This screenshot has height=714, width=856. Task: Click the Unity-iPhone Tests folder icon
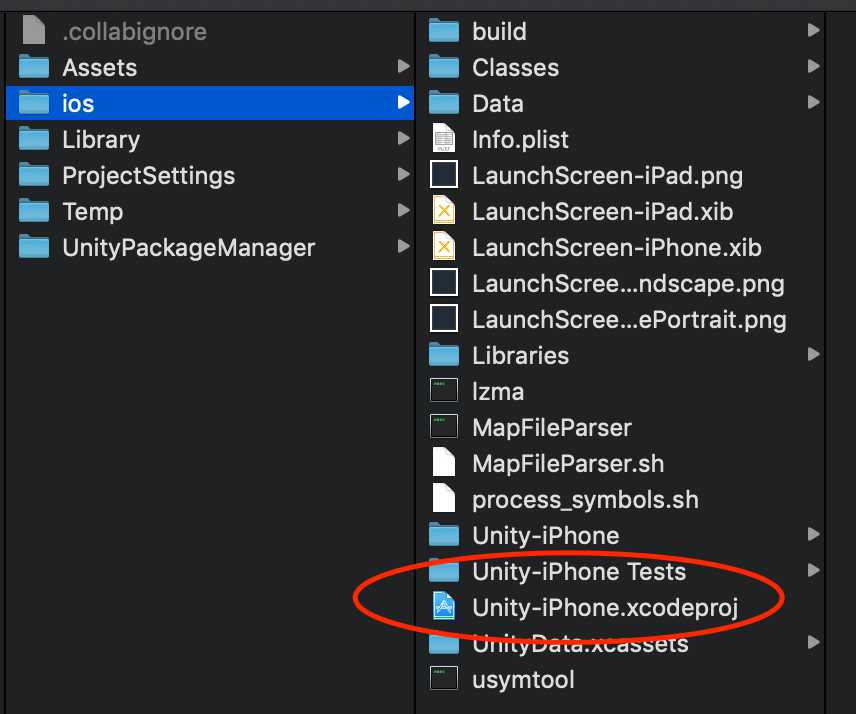tap(444, 571)
